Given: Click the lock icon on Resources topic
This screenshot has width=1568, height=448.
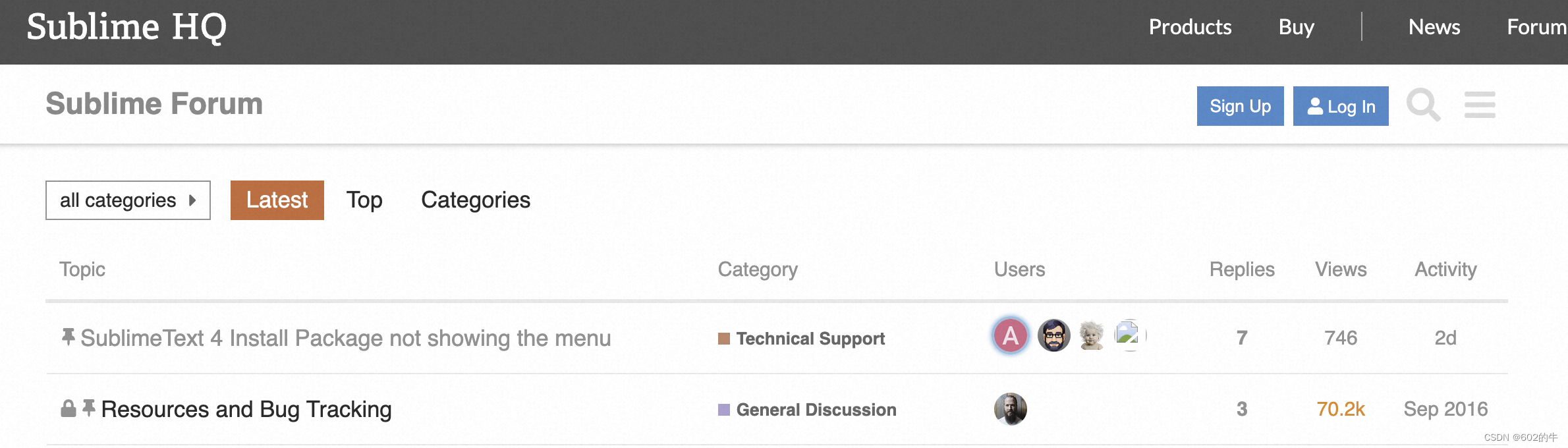Looking at the screenshot, I should coord(68,408).
